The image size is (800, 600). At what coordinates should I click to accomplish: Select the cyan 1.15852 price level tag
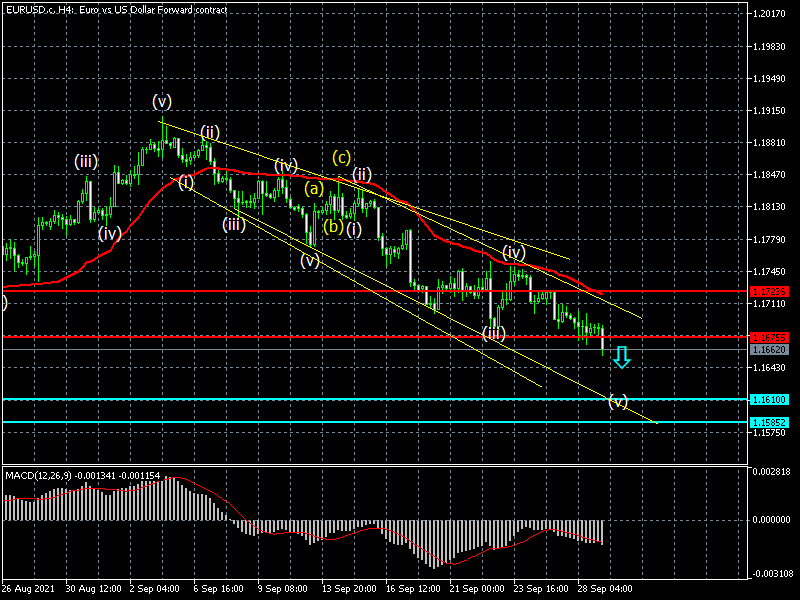pos(769,422)
